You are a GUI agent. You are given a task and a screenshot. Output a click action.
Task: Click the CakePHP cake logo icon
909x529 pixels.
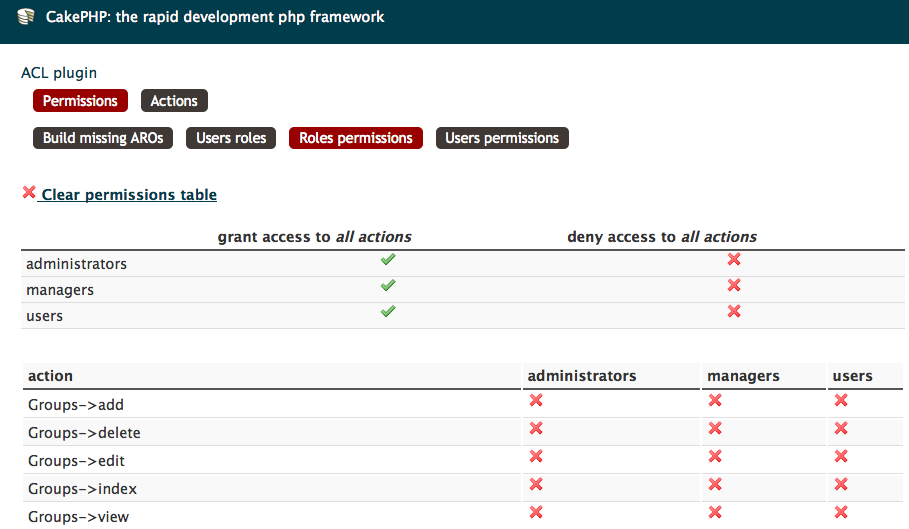(x=26, y=17)
